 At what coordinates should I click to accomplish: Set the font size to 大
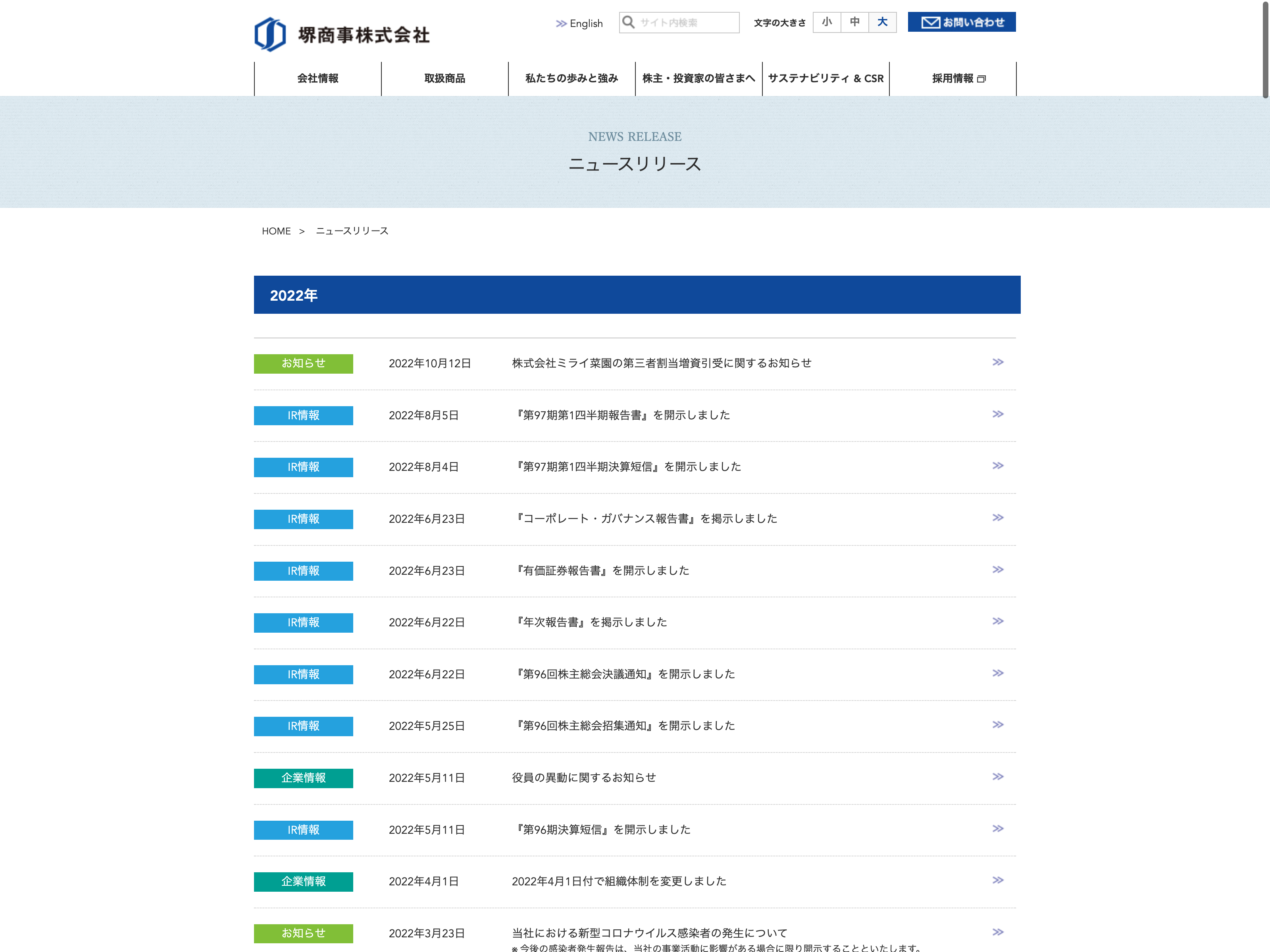click(883, 22)
